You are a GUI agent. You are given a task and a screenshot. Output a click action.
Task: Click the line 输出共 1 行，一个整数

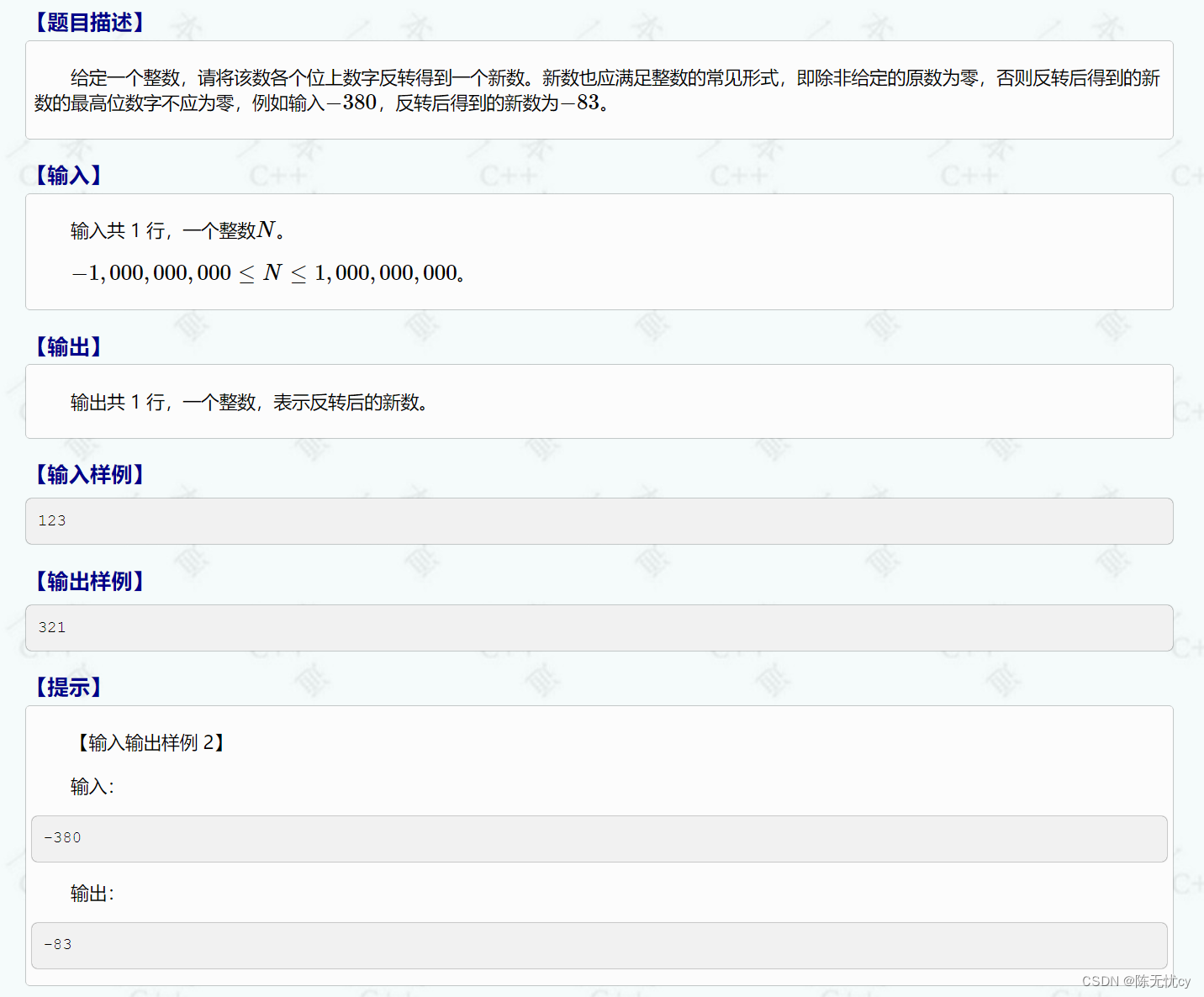click(x=249, y=403)
